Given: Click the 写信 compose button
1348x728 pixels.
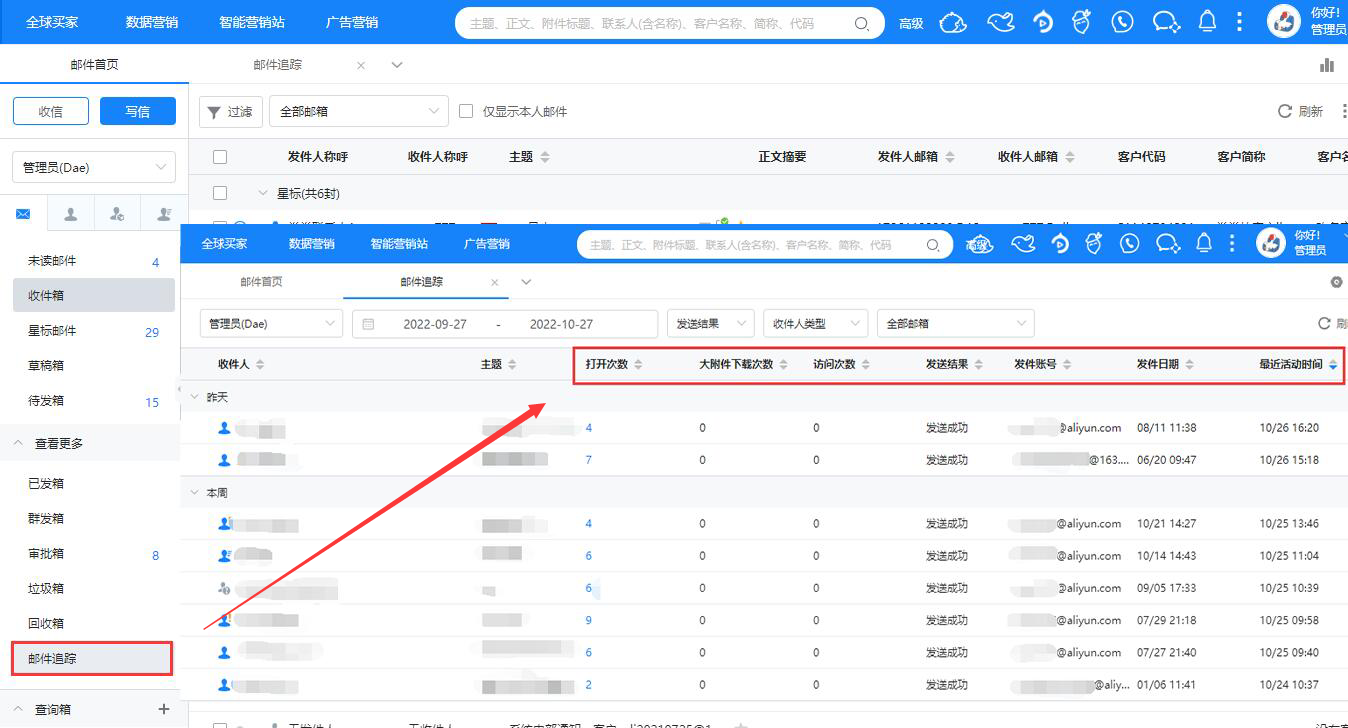Looking at the screenshot, I should (138, 111).
